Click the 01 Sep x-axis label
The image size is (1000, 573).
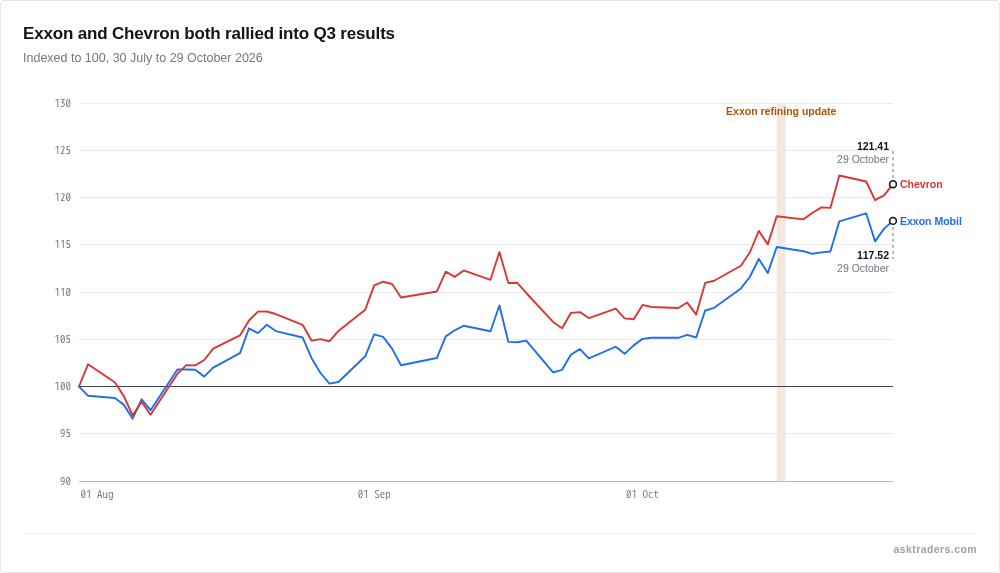click(374, 494)
